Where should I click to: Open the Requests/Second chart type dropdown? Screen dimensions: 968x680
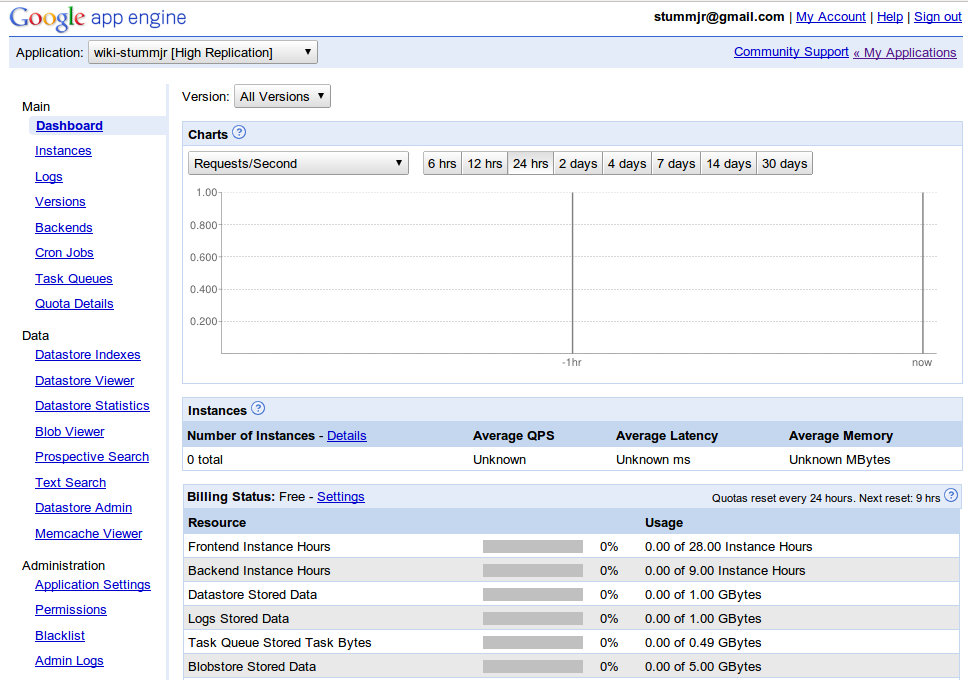[x=298, y=163]
